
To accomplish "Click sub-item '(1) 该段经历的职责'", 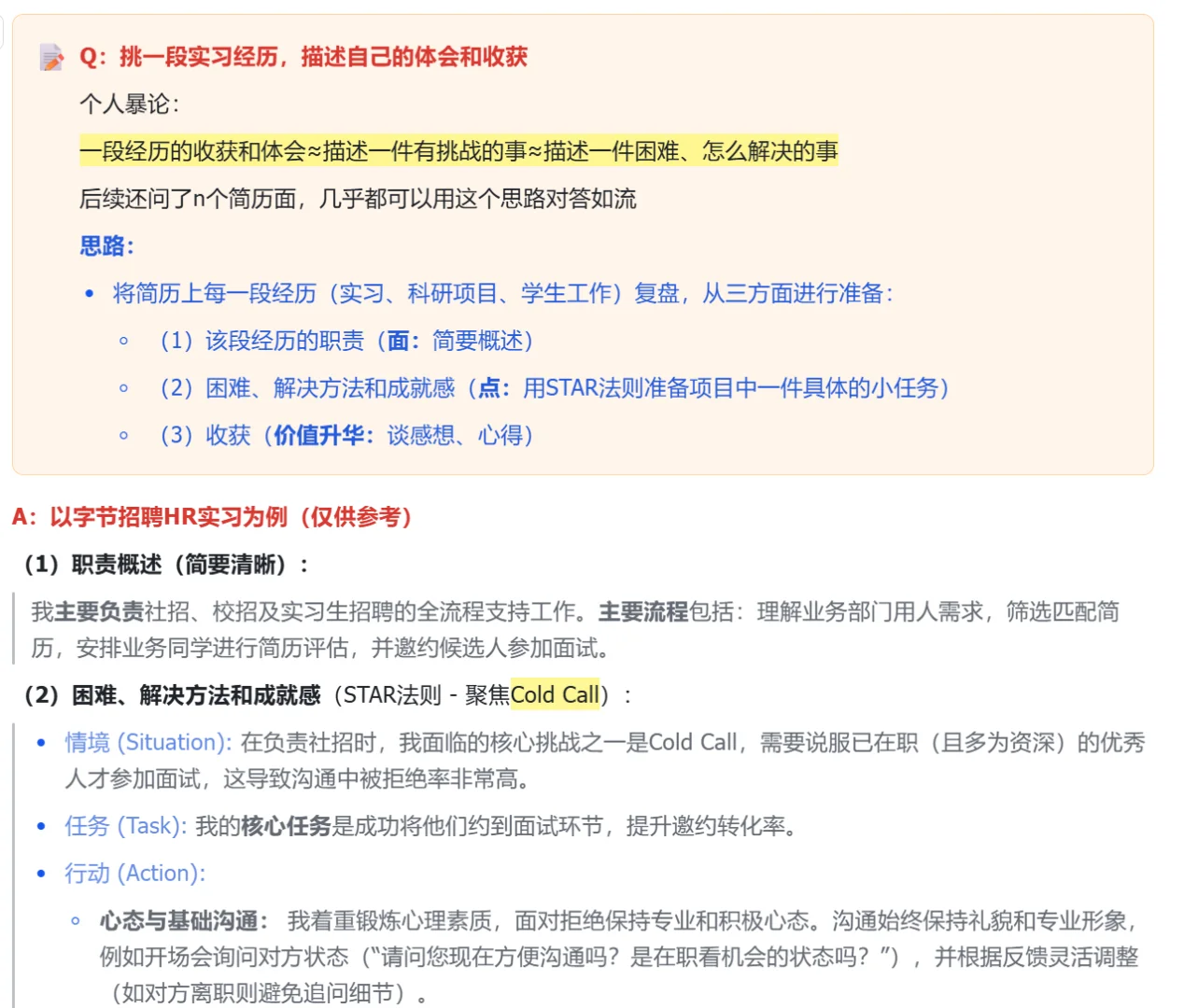I will pos(346,341).
